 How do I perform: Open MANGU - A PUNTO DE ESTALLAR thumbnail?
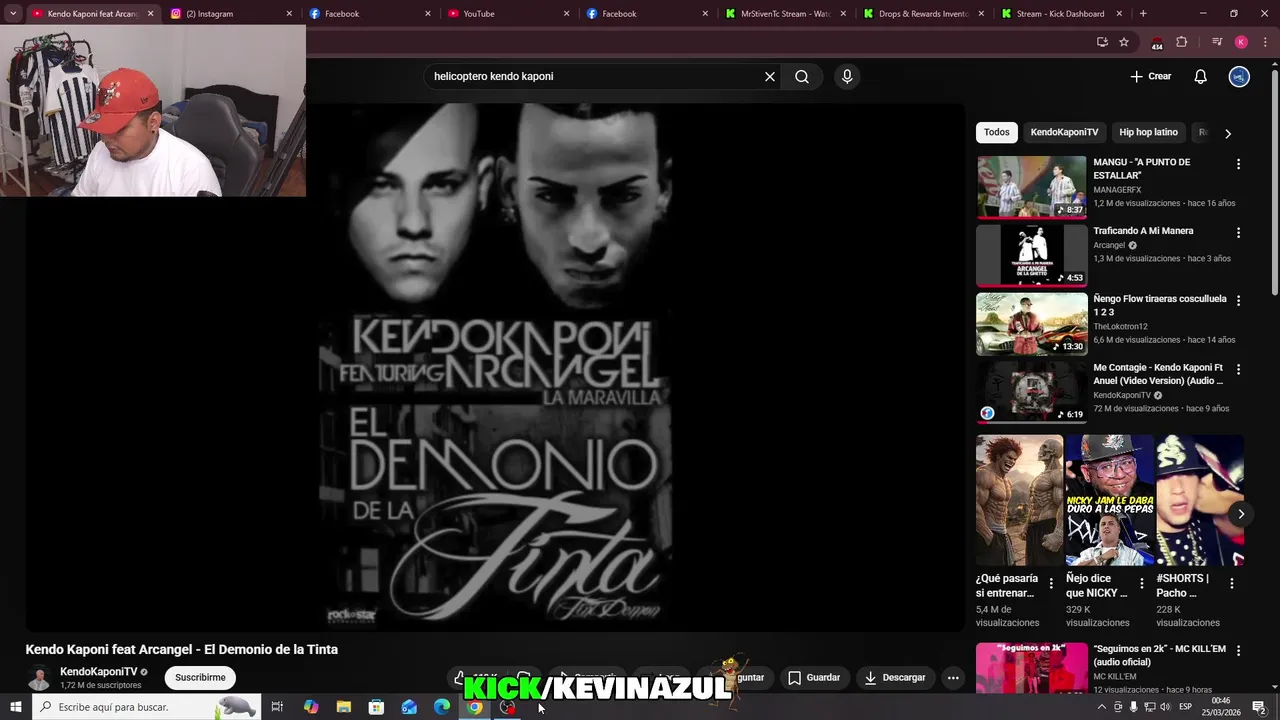(x=1031, y=187)
